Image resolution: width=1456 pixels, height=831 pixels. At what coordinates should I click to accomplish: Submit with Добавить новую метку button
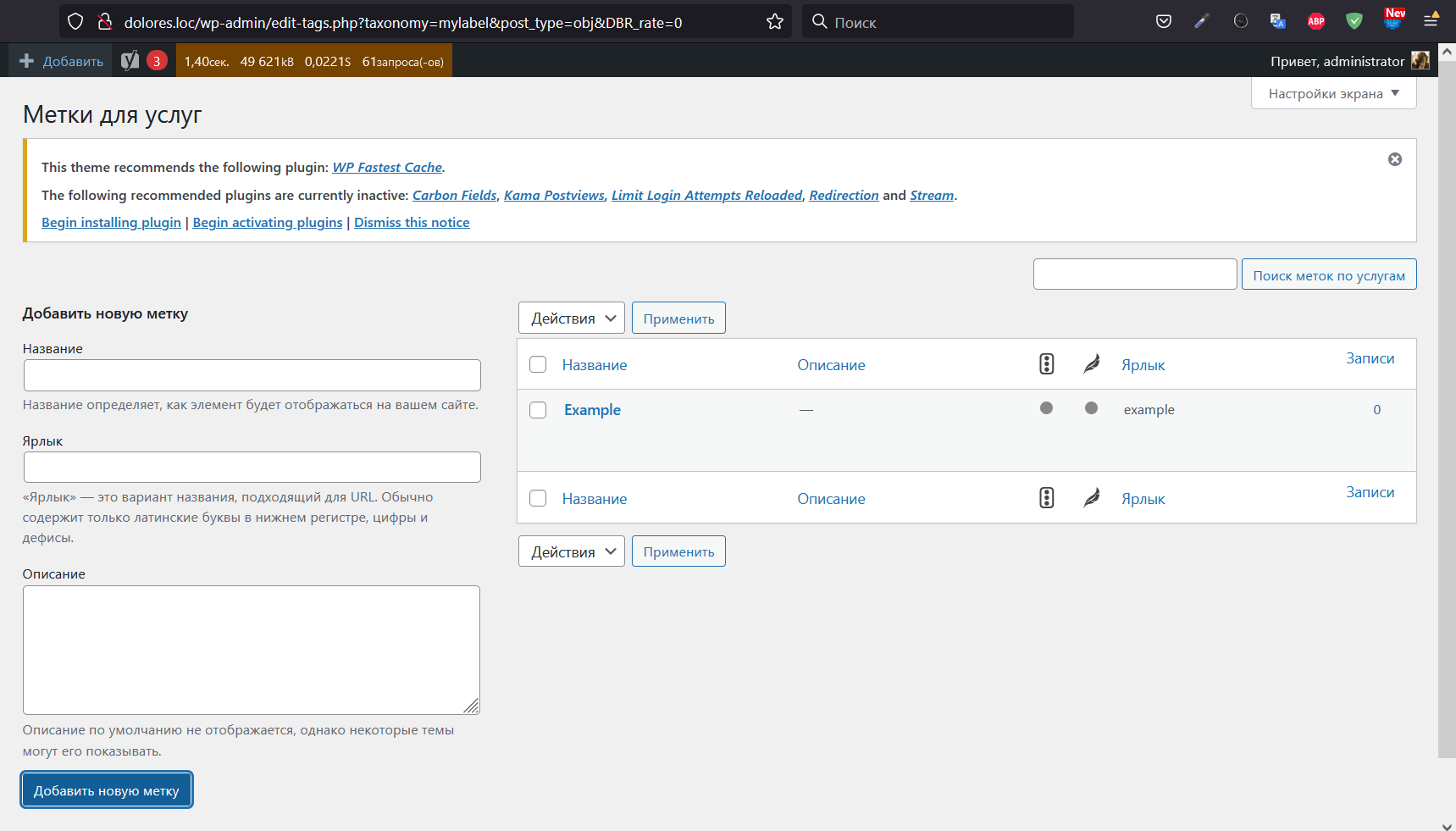[107, 790]
